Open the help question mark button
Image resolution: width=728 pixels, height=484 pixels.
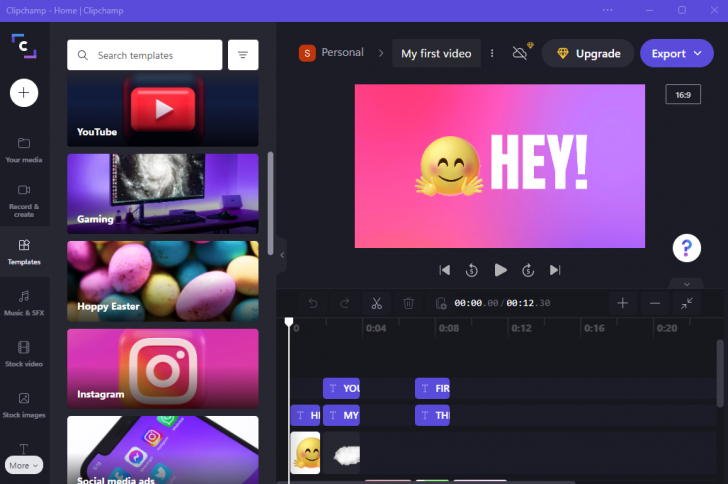[x=686, y=248]
